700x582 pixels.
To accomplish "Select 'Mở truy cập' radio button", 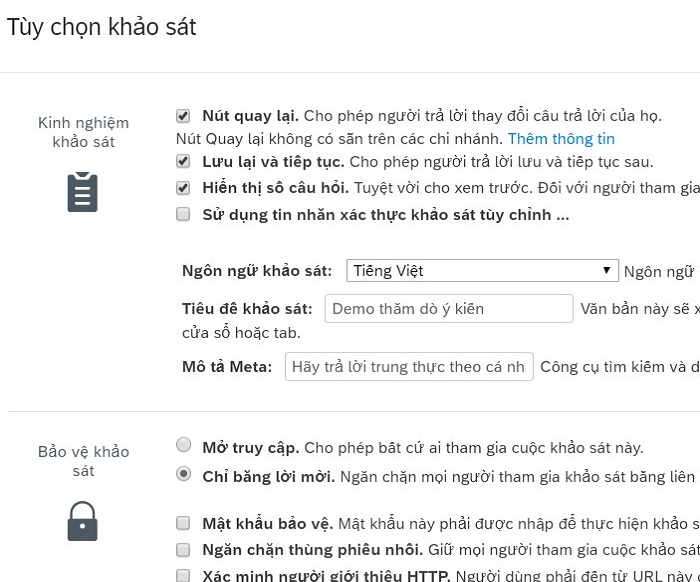I will [x=183, y=445].
